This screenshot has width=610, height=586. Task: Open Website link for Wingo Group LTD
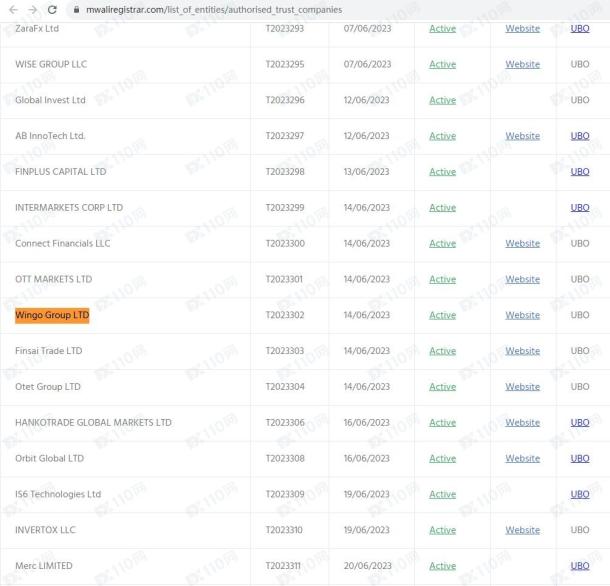point(522,315)
